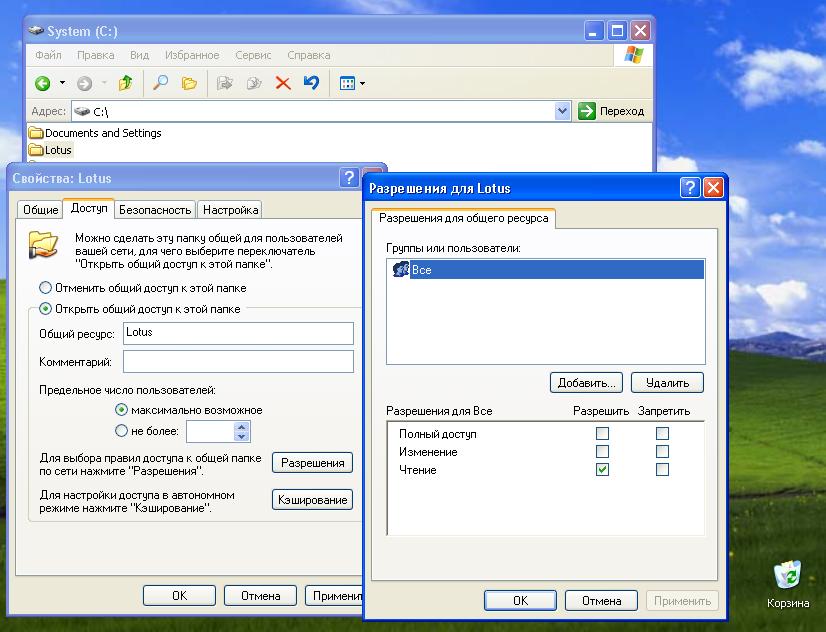The width and height of the screenshot is (826, 632).
Task: Open the Правка menu
Action: coord(95,55)
